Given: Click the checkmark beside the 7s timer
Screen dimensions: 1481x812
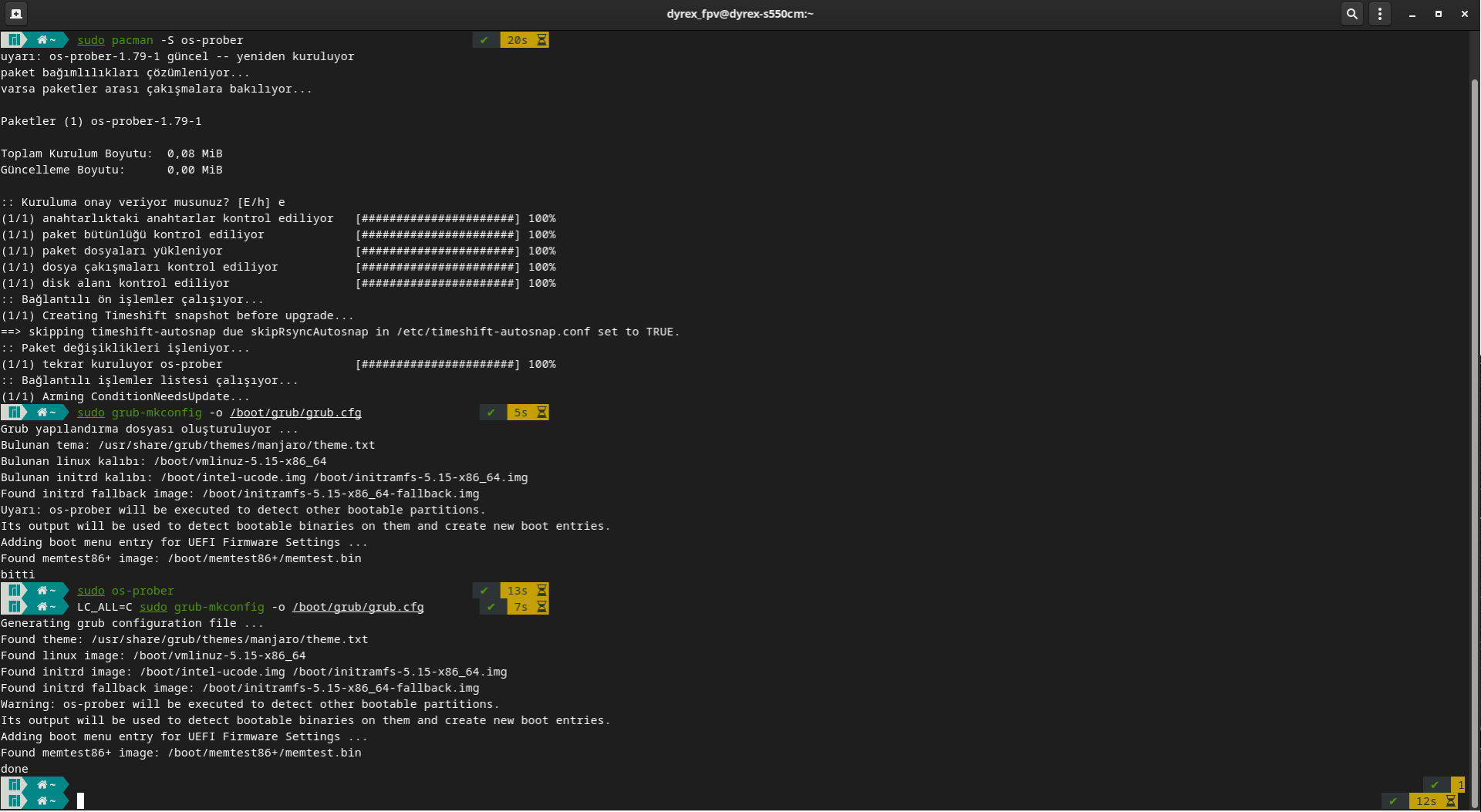Looking at the screenshot, I should pos(491,607).
